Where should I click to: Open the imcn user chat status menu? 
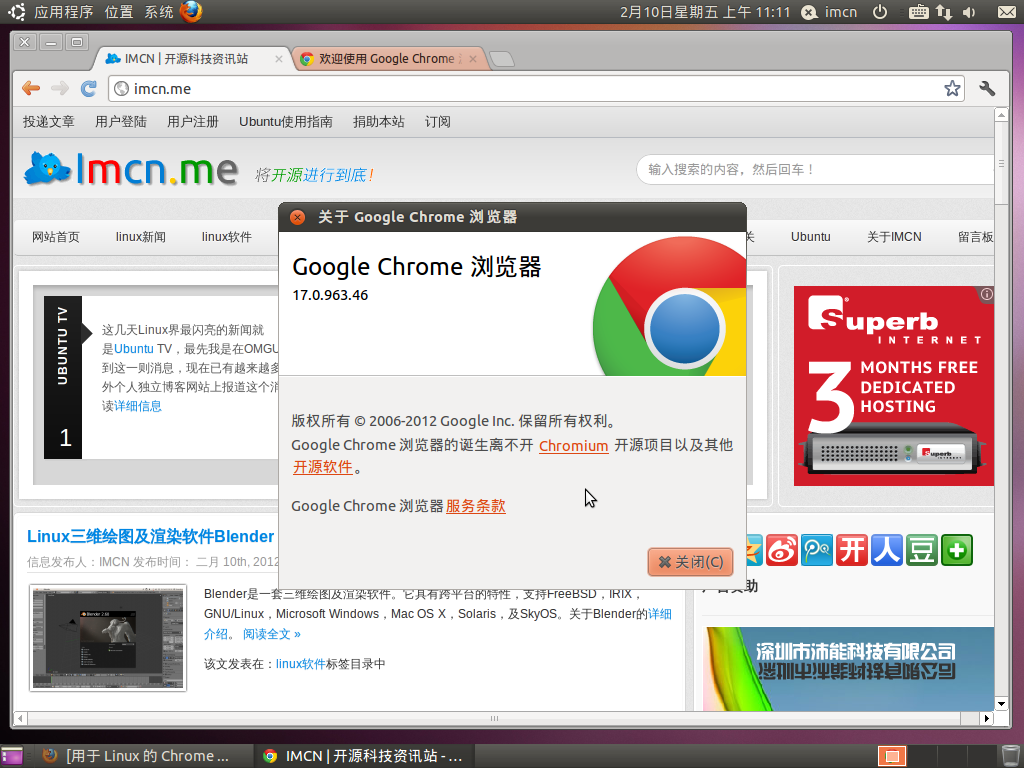pos(829,12)
